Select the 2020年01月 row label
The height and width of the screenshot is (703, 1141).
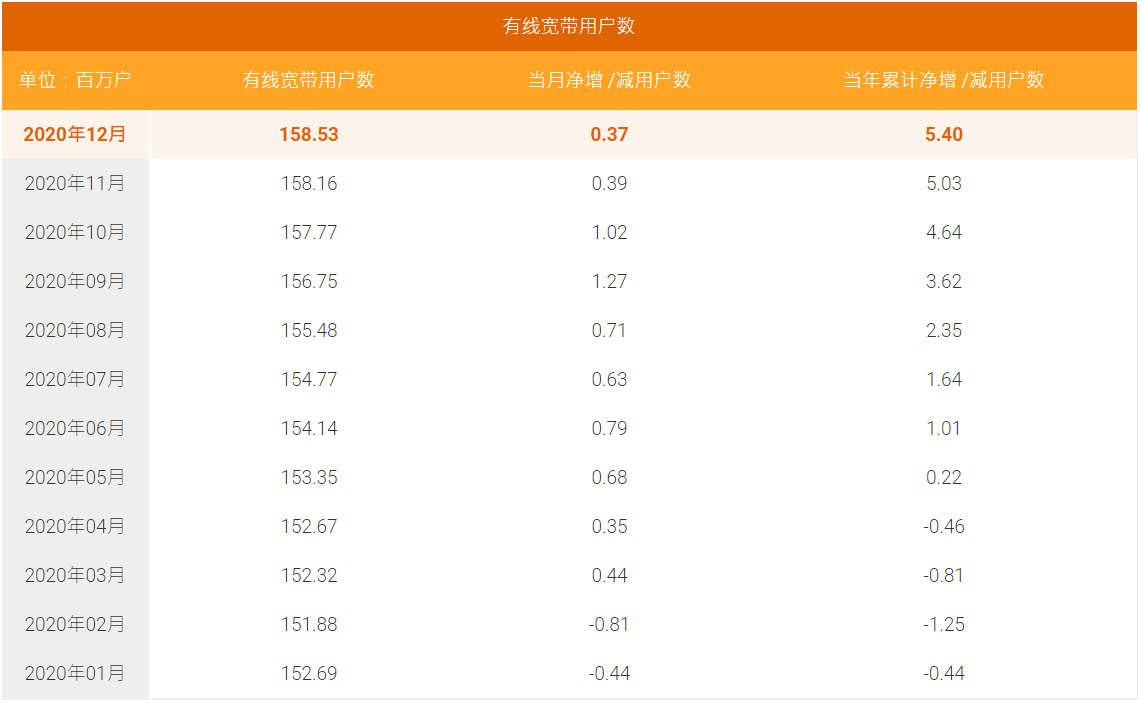[x=75, y=673]
